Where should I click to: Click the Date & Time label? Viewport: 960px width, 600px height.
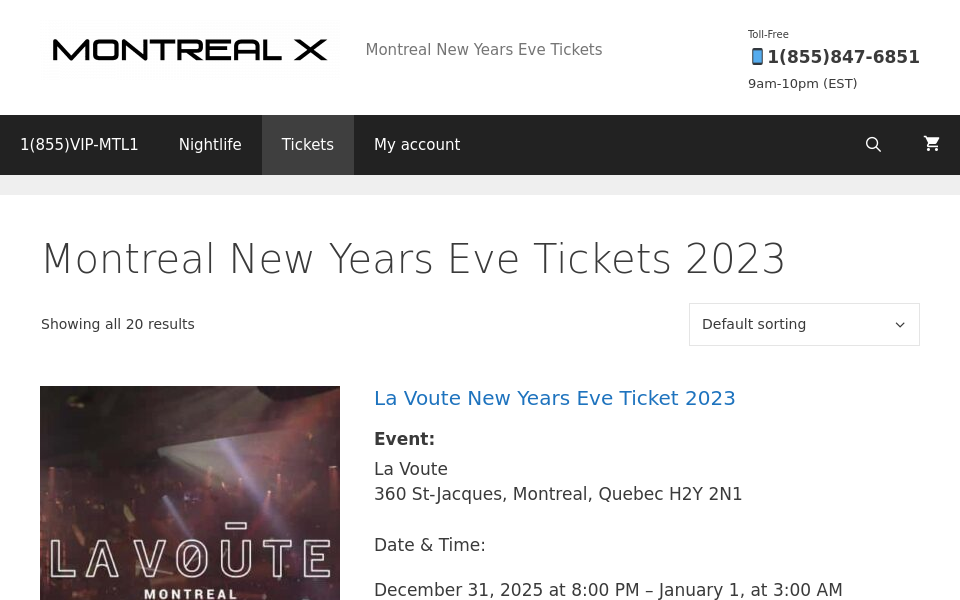[x=429, y=545]
